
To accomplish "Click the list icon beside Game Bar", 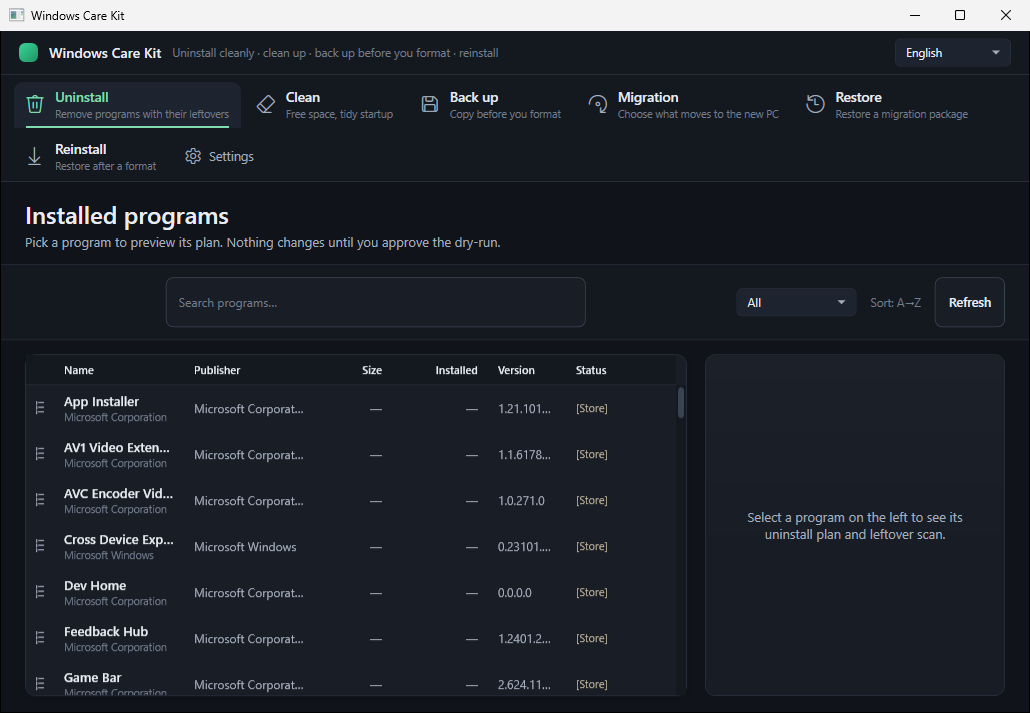I will [x=40, y=684].
